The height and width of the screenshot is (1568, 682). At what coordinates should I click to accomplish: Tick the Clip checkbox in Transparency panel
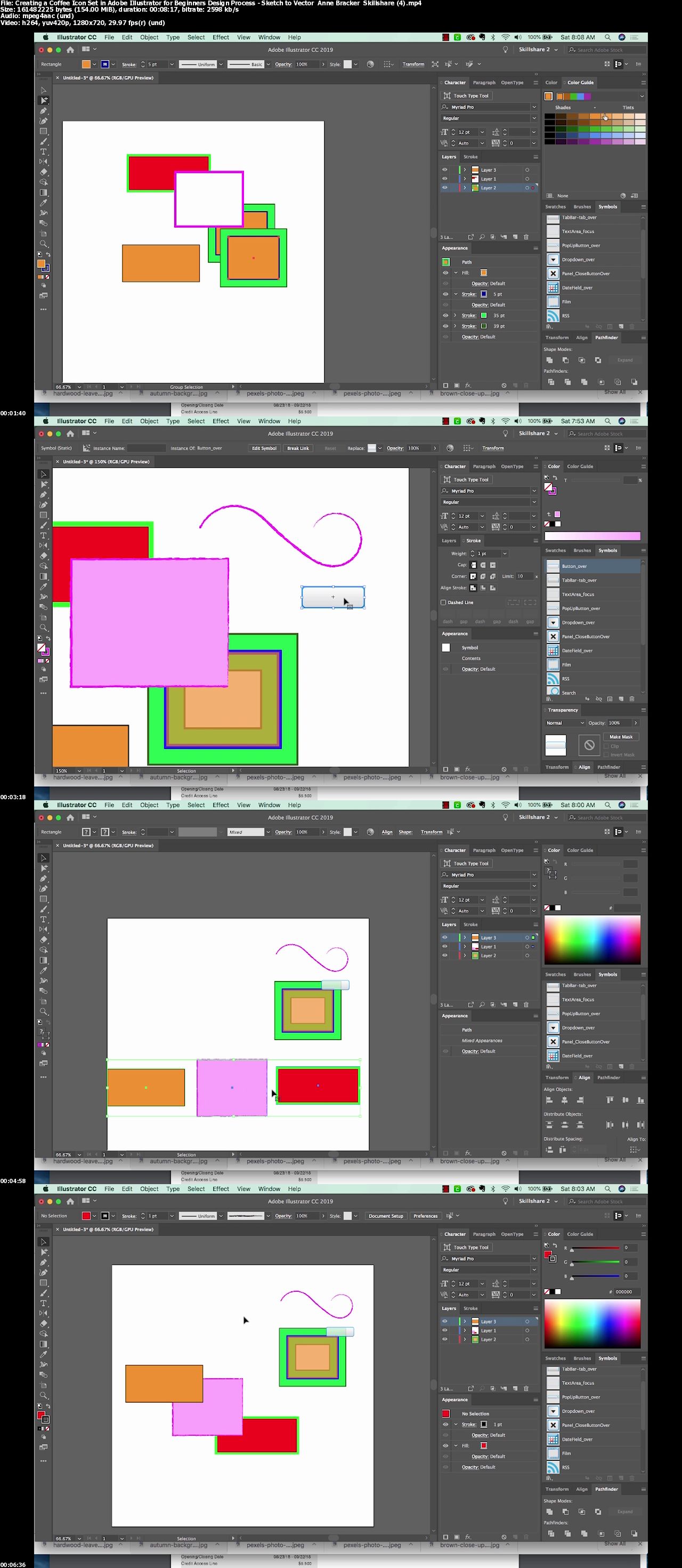click(606, 746)
